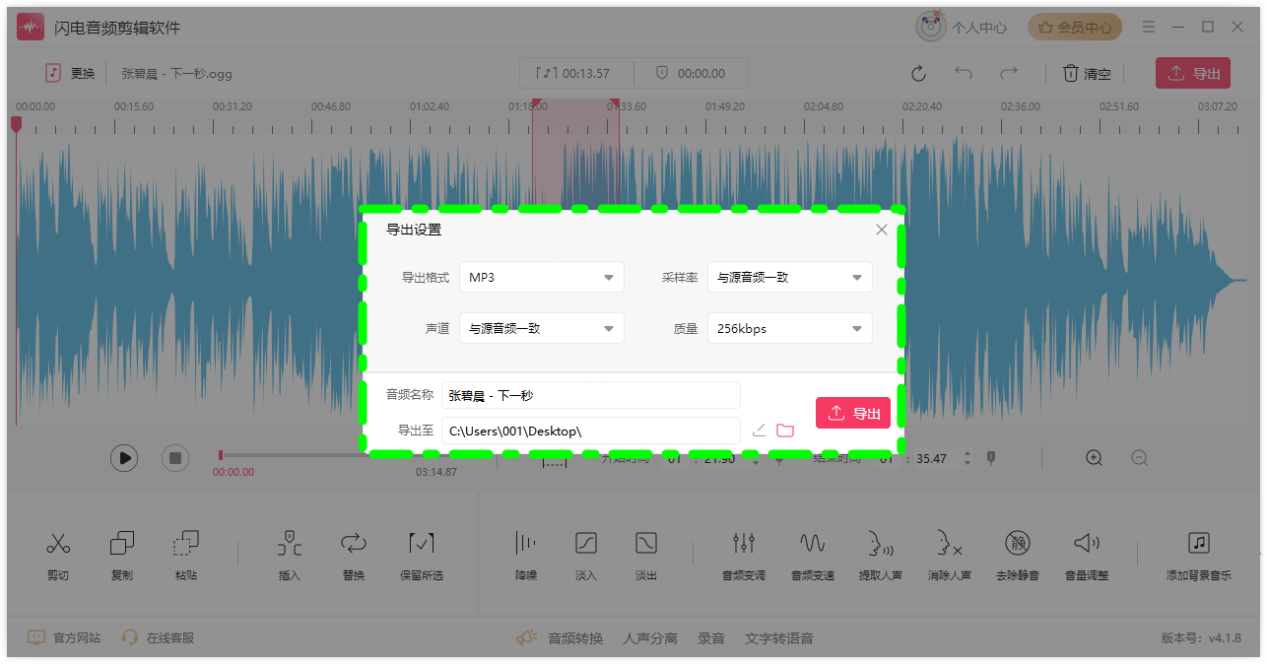1267x664 pixels.
Task: Choose the Copy (复制) tool
Action: click(x=122, y=556)
